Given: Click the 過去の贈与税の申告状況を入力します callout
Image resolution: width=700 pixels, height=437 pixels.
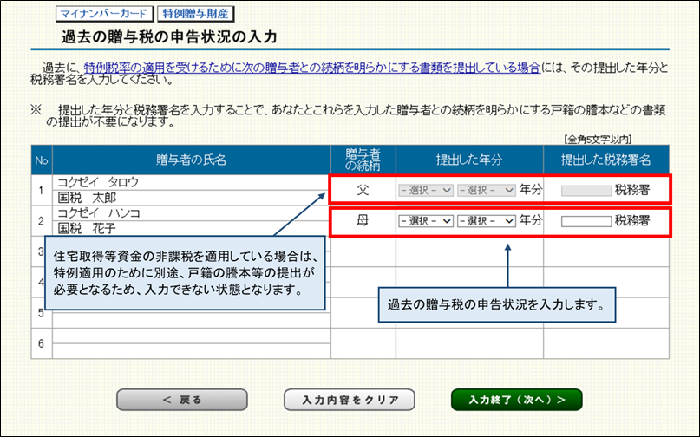Looking at the screenshot, I should pos(508,301).
